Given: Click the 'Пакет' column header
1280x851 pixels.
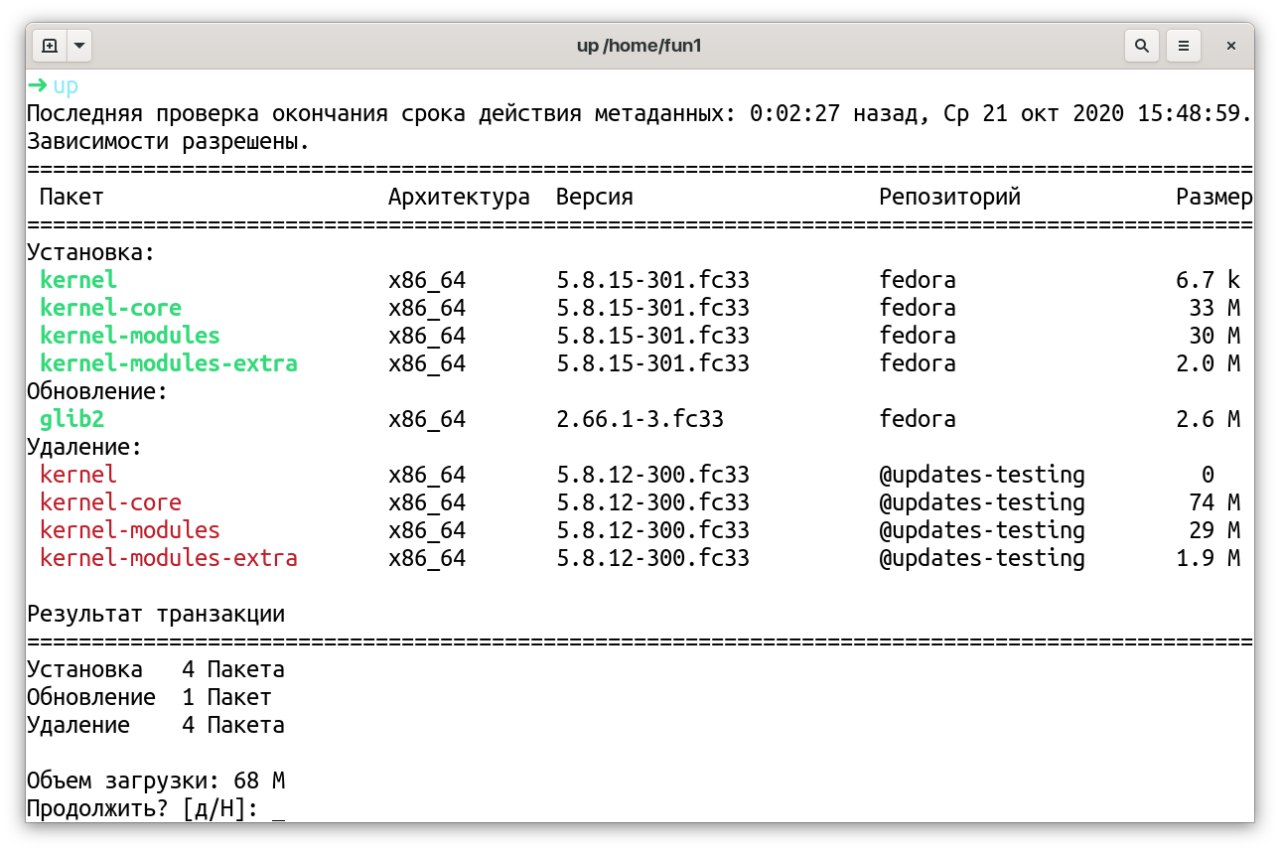Looking at the screenshot, I should tap(72, 197).
